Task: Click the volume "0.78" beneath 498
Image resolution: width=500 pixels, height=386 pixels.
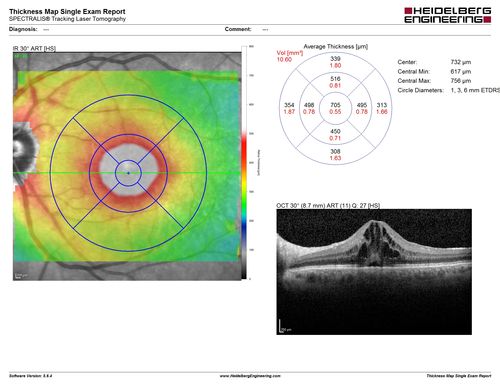Action: (309, 112)
